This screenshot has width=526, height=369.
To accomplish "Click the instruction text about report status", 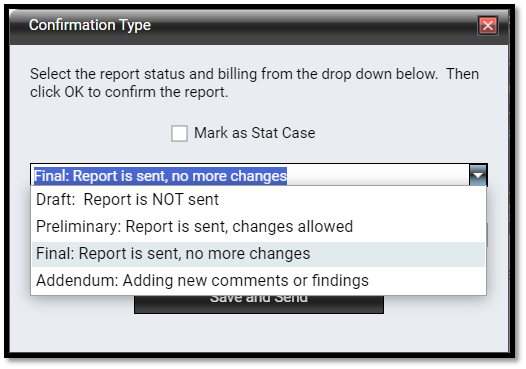I will point(254,83).
